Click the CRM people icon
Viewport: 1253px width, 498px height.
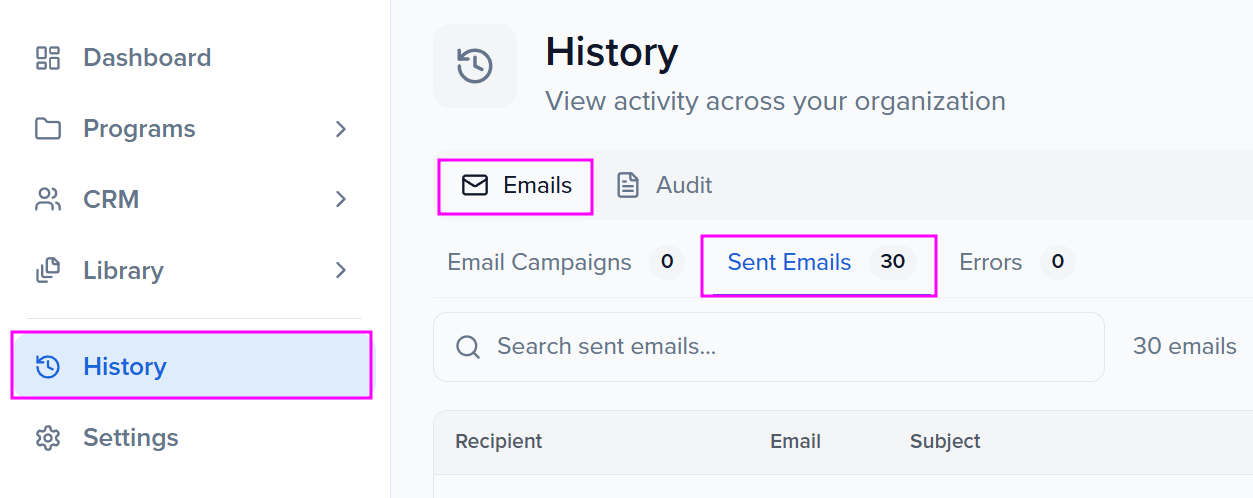pyautogui.click(x=48, y=200)
